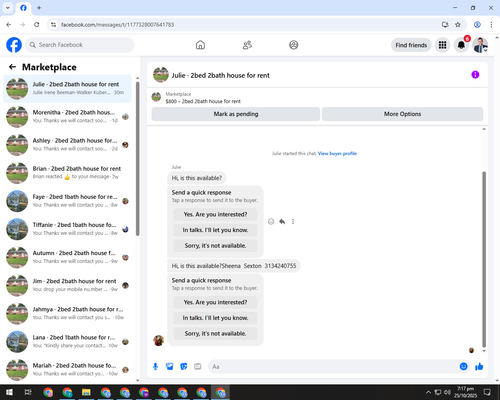500x400 pixels.
Task: View site information icon in address bar
Action: click(x=53, y=24)
